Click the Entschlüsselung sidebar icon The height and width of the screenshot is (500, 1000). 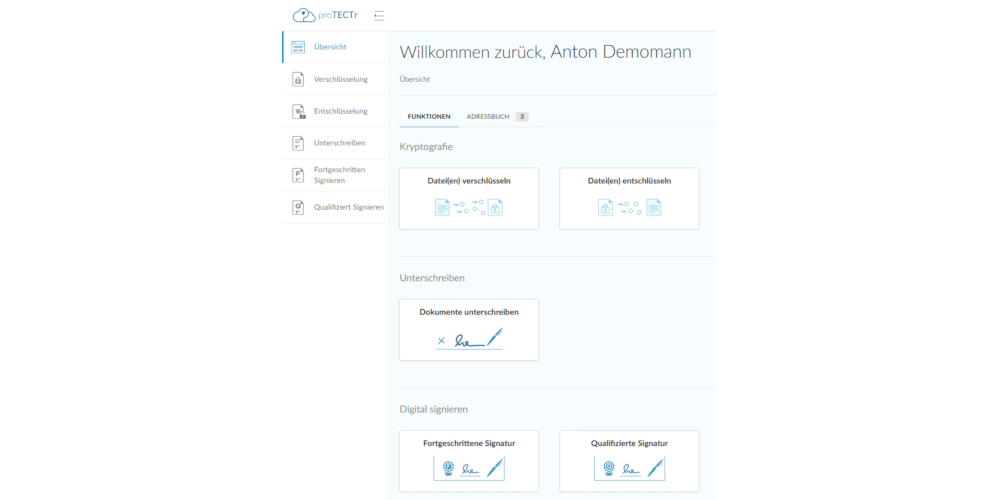tap(298, 112)
